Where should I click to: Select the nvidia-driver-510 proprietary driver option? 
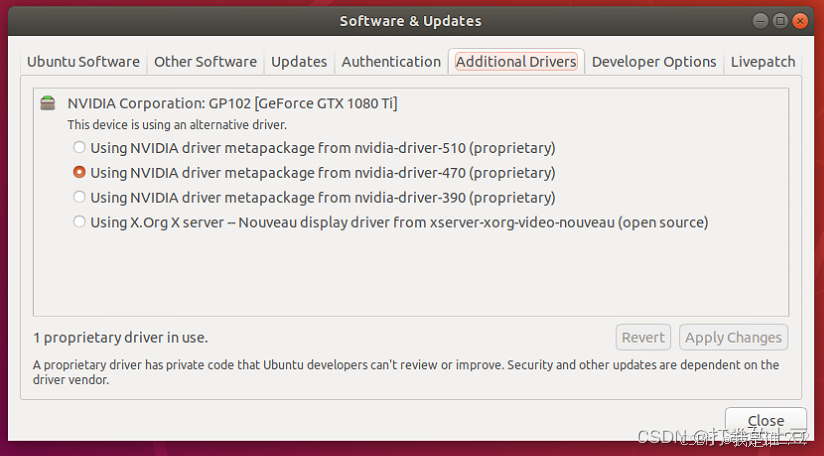(x=314, y=148)
